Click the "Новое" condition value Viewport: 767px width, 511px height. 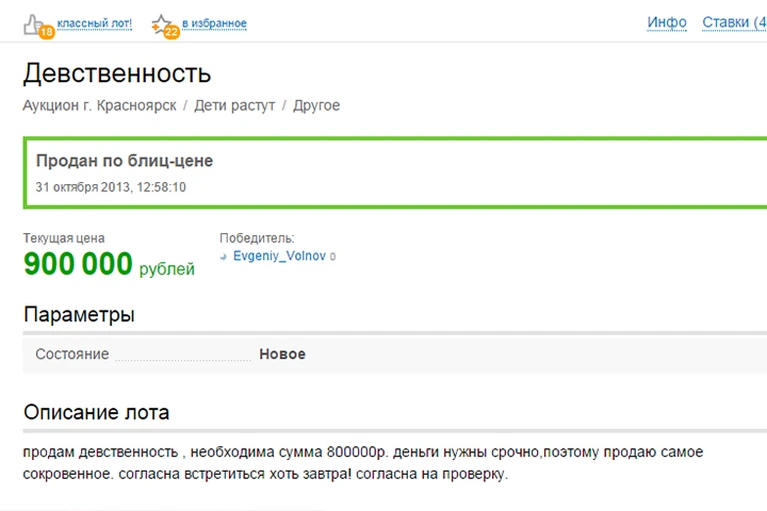pos(282,354)
